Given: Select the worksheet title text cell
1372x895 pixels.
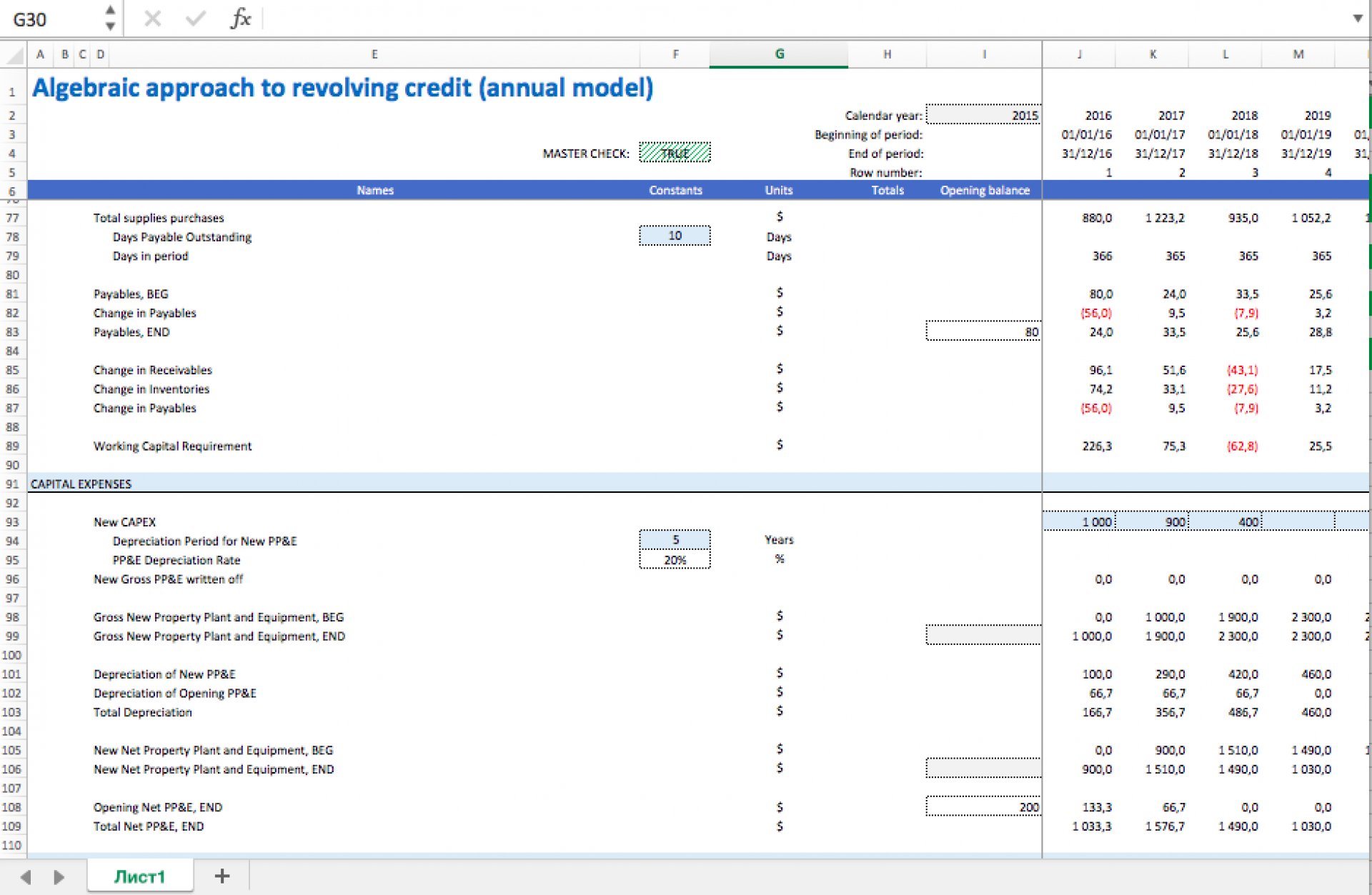Looking at the screenshot, I should coord(343,88).
